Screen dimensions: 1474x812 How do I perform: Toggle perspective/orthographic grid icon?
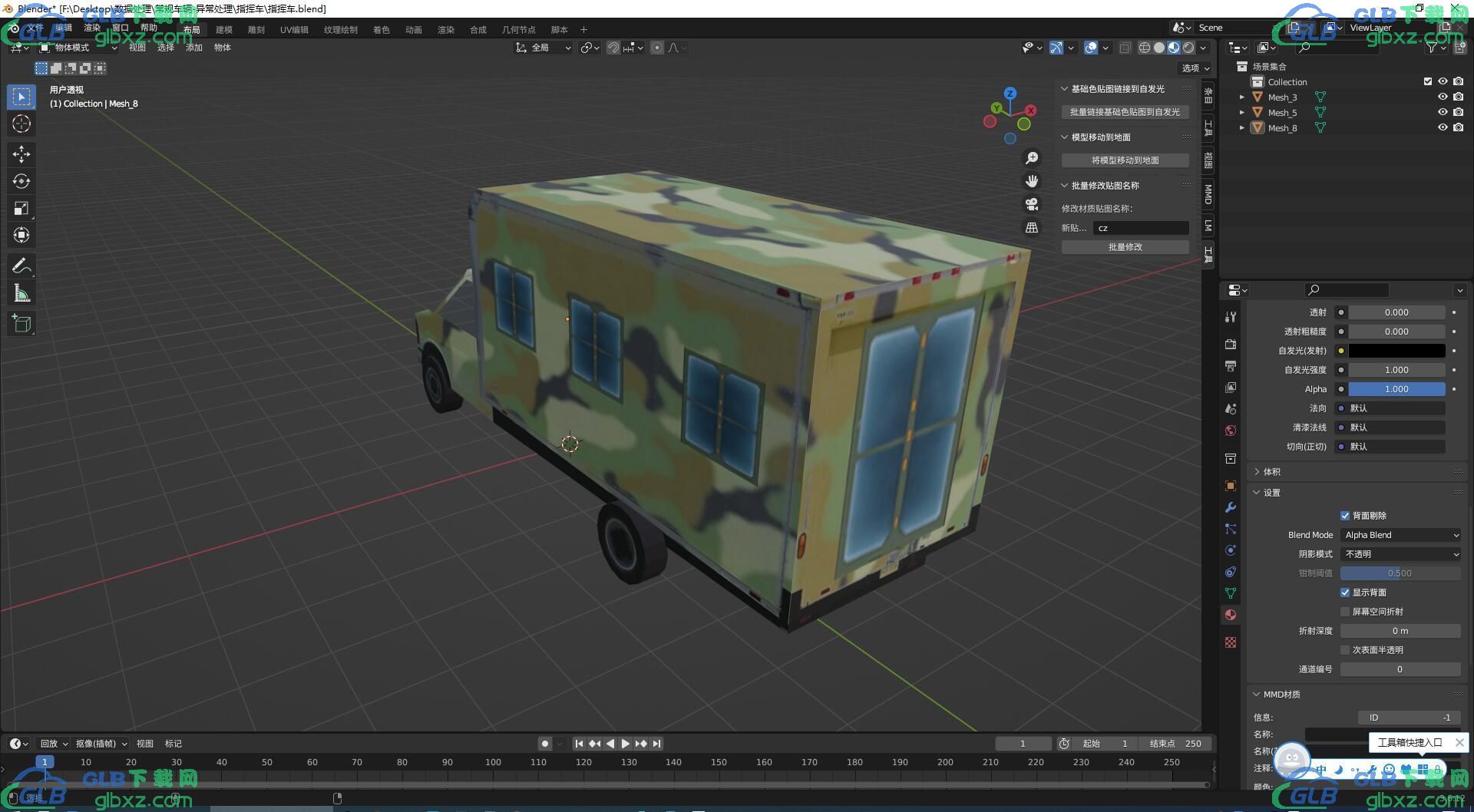click(x=1032, y=228)
